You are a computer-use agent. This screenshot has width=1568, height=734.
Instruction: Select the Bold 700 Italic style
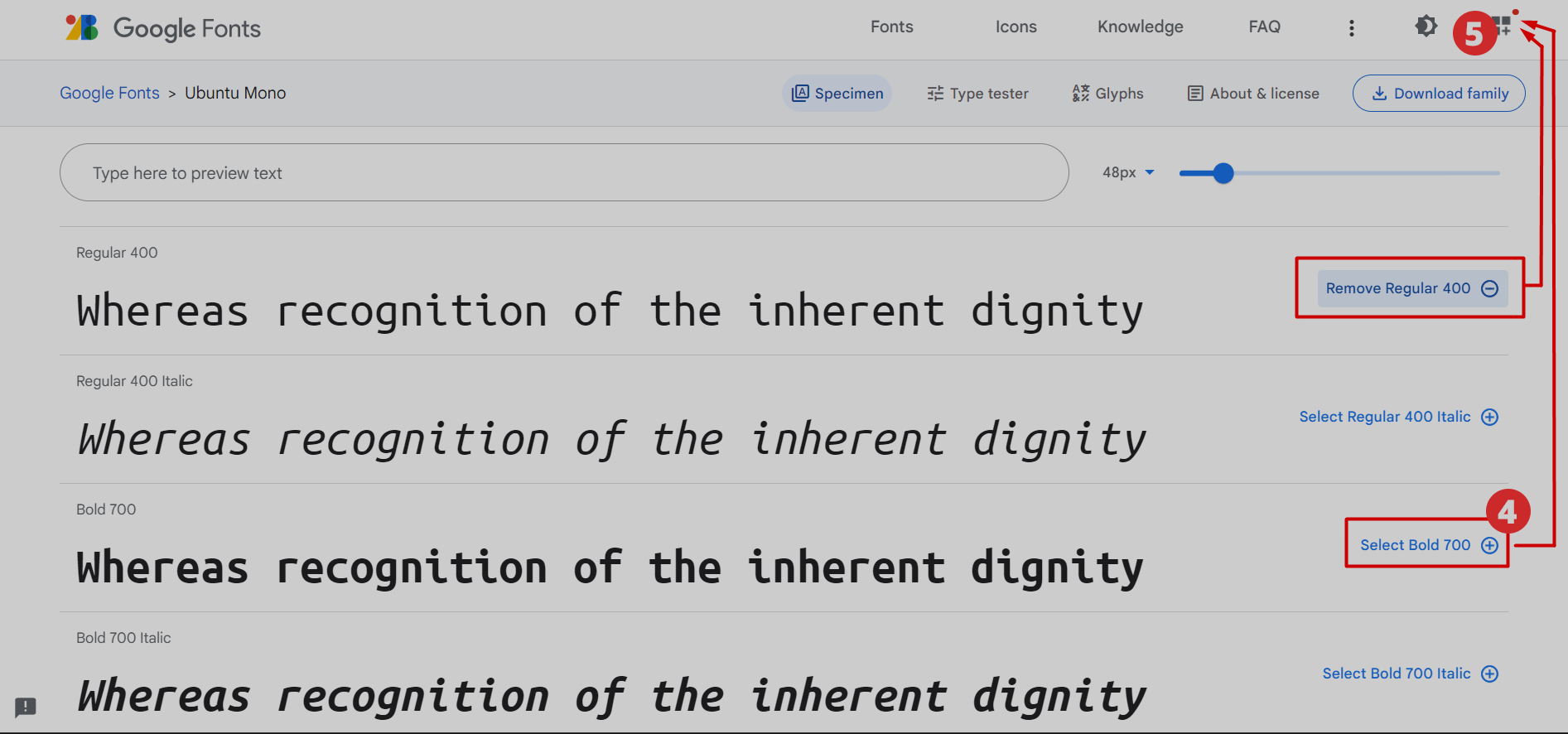tap(1410, 674)
